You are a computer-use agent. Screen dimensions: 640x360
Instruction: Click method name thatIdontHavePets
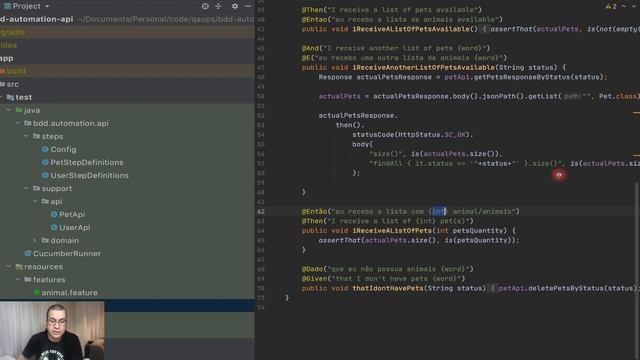pyautogui.click(x=388, y=288)
